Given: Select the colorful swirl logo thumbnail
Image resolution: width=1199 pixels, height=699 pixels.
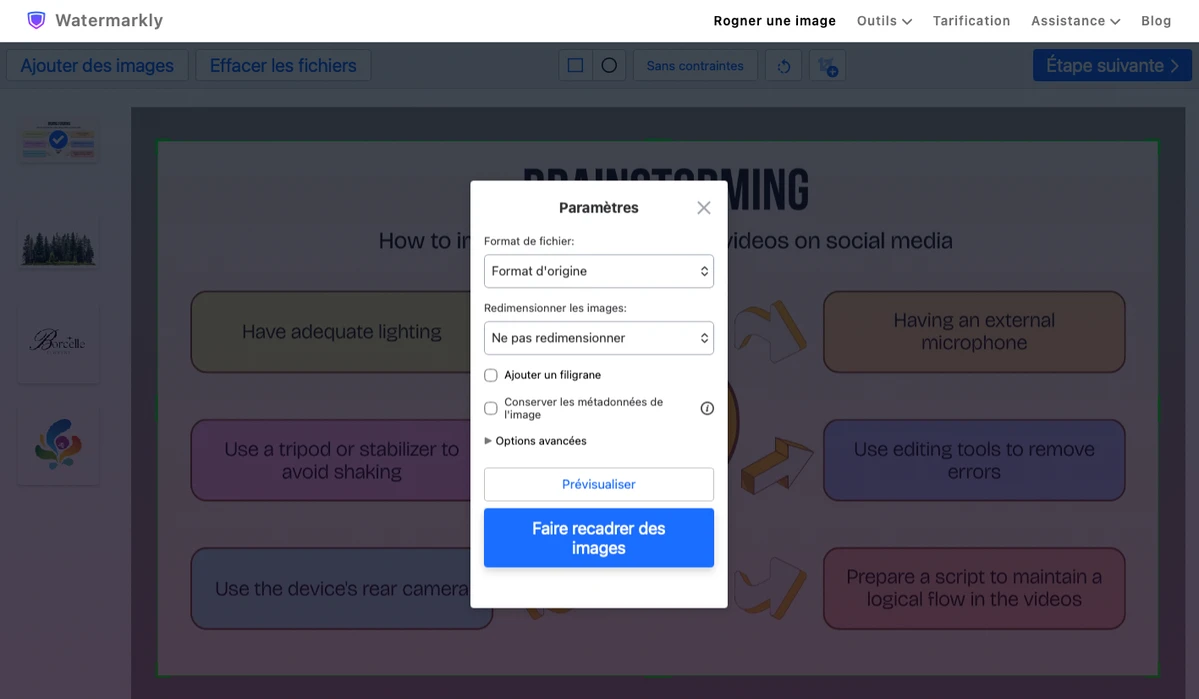Looking at the screenshot, I should point(59,444).
